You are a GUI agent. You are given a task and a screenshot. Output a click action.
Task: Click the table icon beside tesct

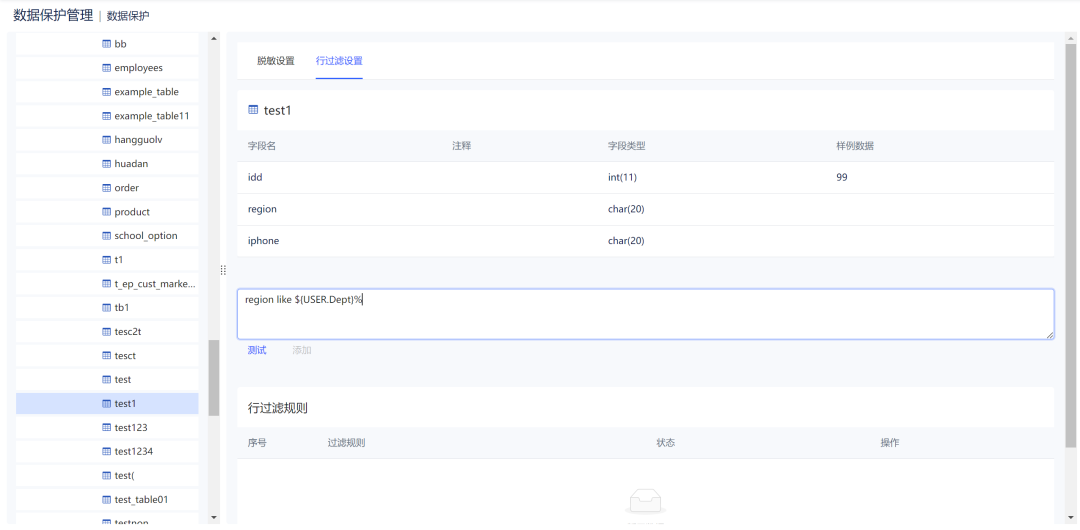[x=106, y=356]
